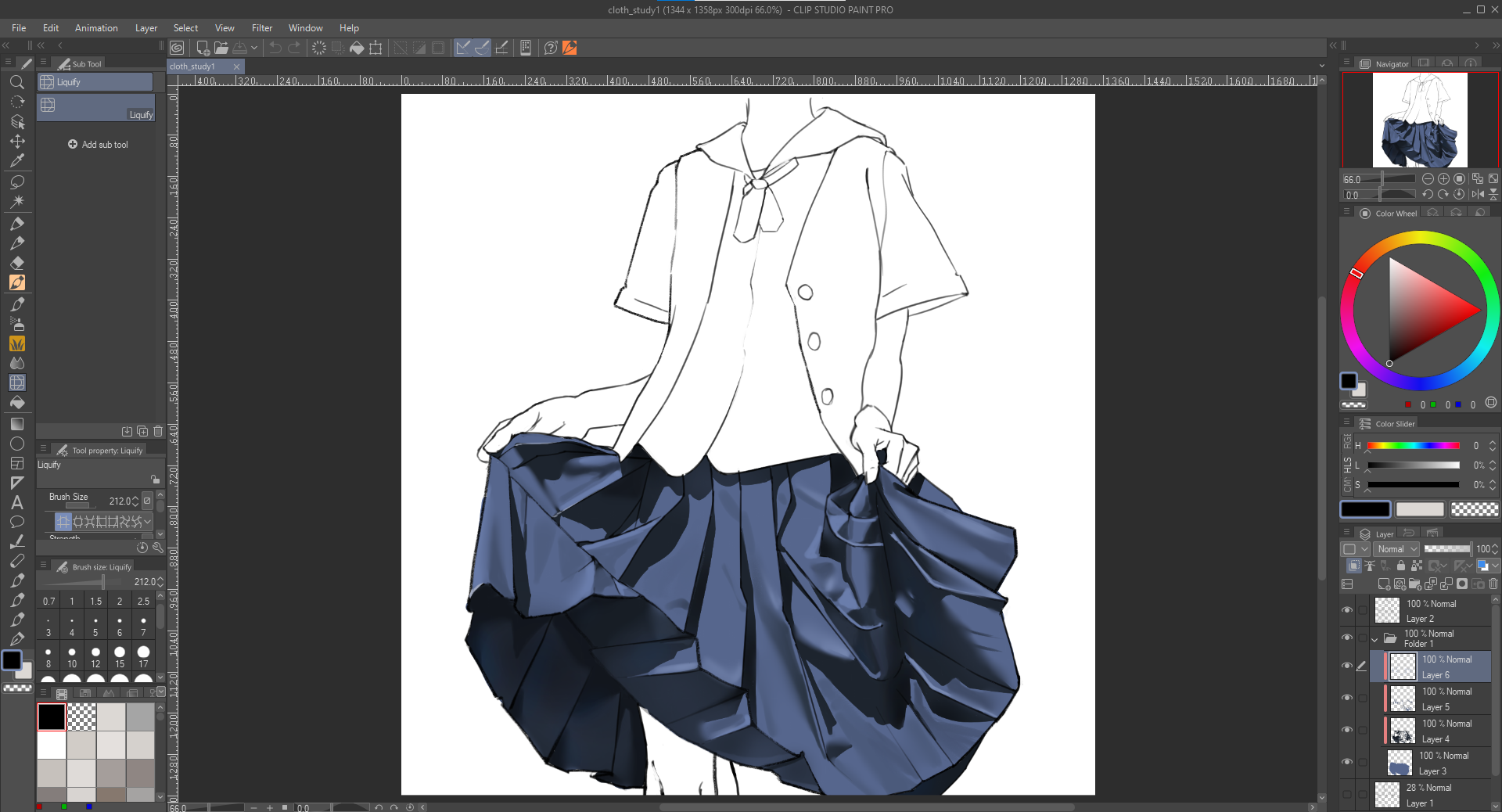Click the Scale/Rotate transform icon

pos(375,48)
